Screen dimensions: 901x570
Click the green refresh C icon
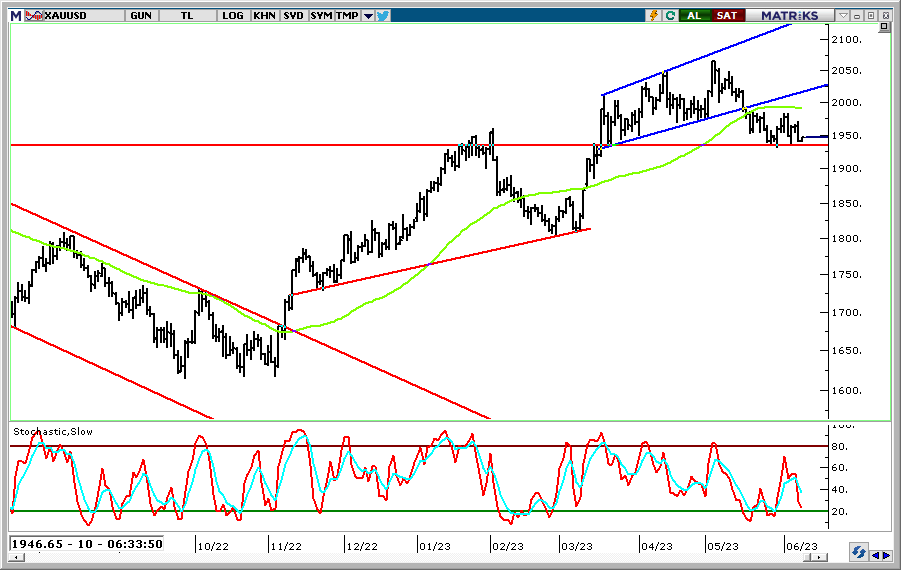[x=670, y=15]
